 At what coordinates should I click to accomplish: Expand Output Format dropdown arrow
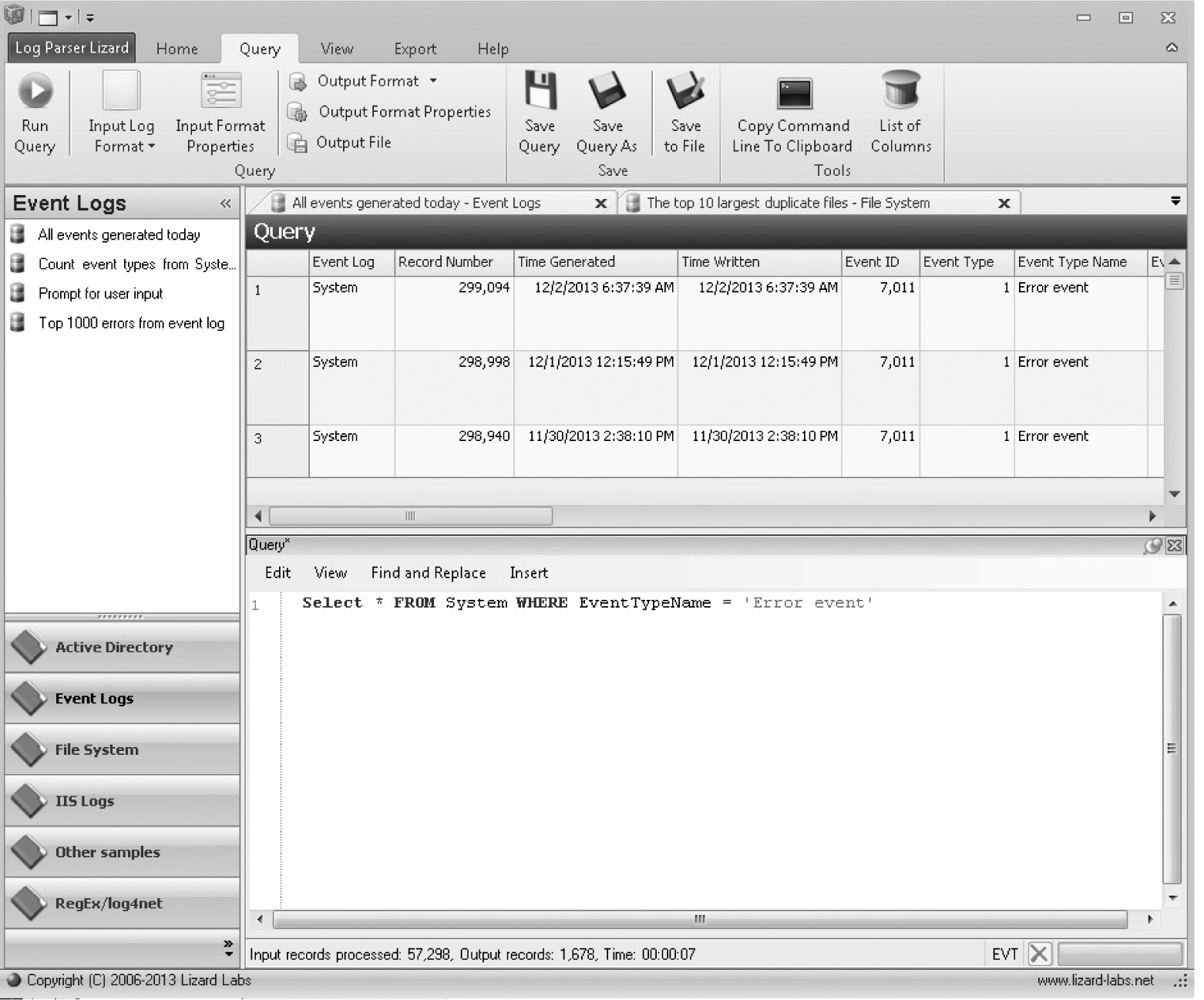point(433,81)
